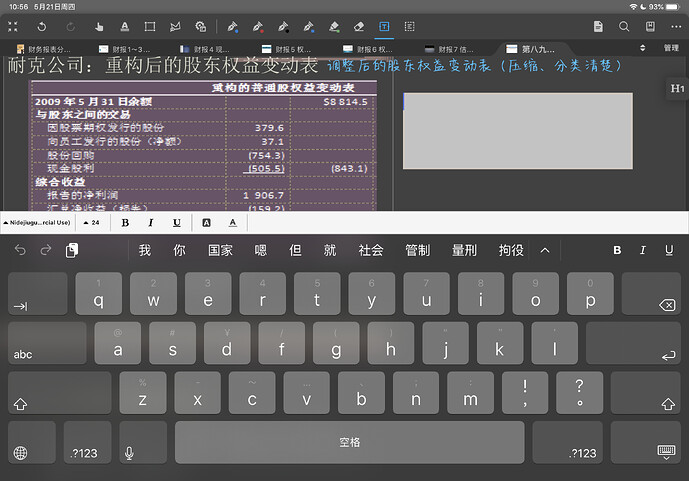Screen dimensions: 689x481
Task: Toggle the active text box tool
Action: pyautogui.click(x=384, y=27)
